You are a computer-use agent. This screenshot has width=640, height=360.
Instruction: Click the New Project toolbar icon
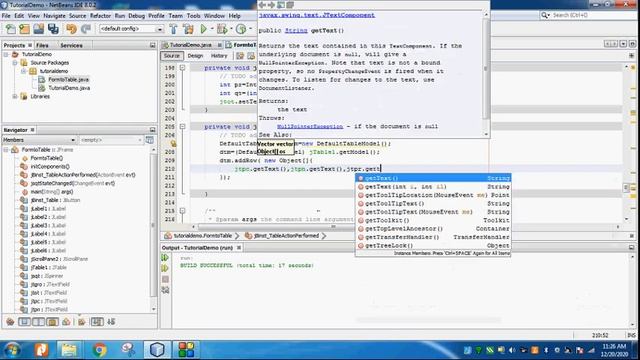(x=24, y=29)
